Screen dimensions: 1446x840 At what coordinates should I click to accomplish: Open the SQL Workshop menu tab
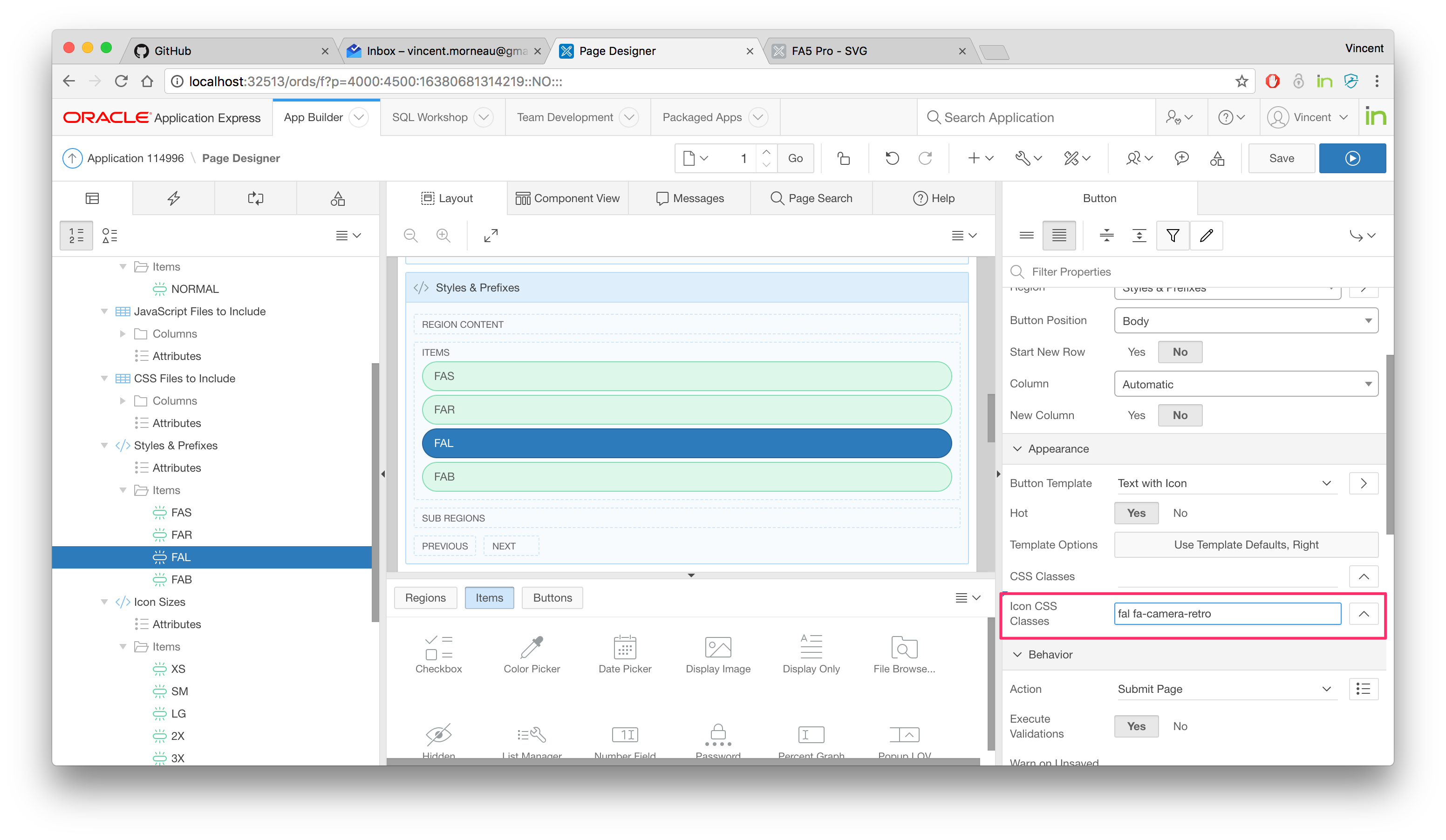tap(430, 117)
